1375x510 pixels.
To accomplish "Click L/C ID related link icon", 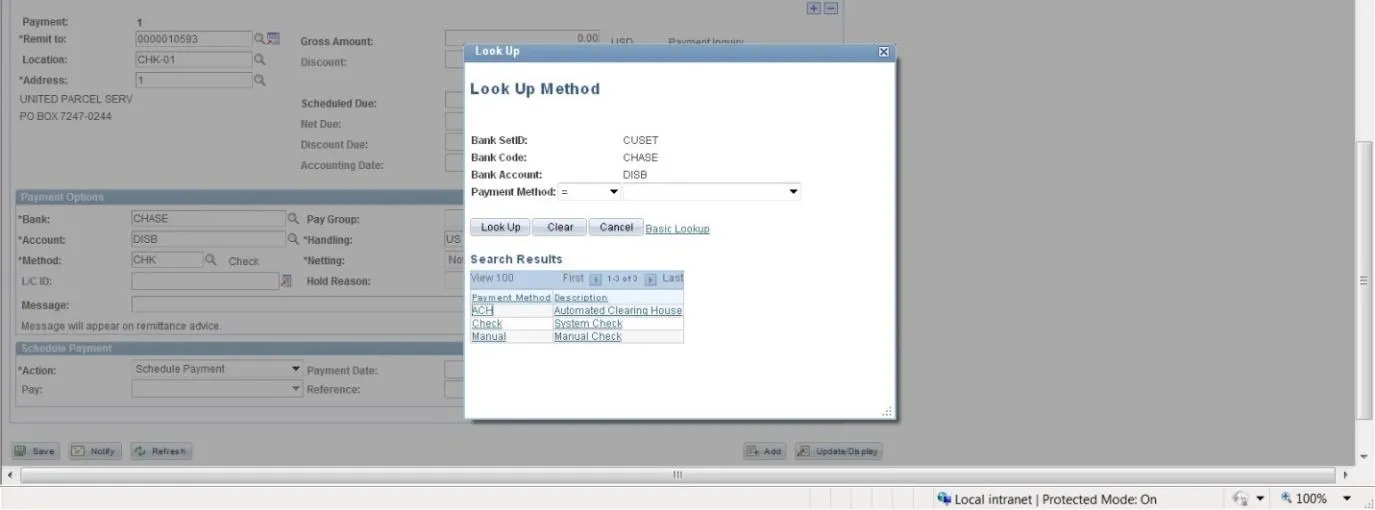I will coord(286,281).
